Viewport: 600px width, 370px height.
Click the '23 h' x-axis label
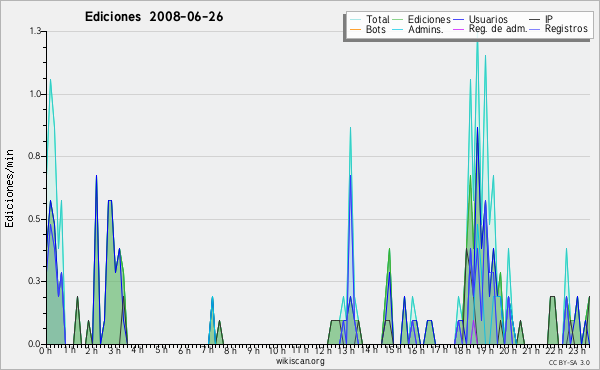pos(577,350)
